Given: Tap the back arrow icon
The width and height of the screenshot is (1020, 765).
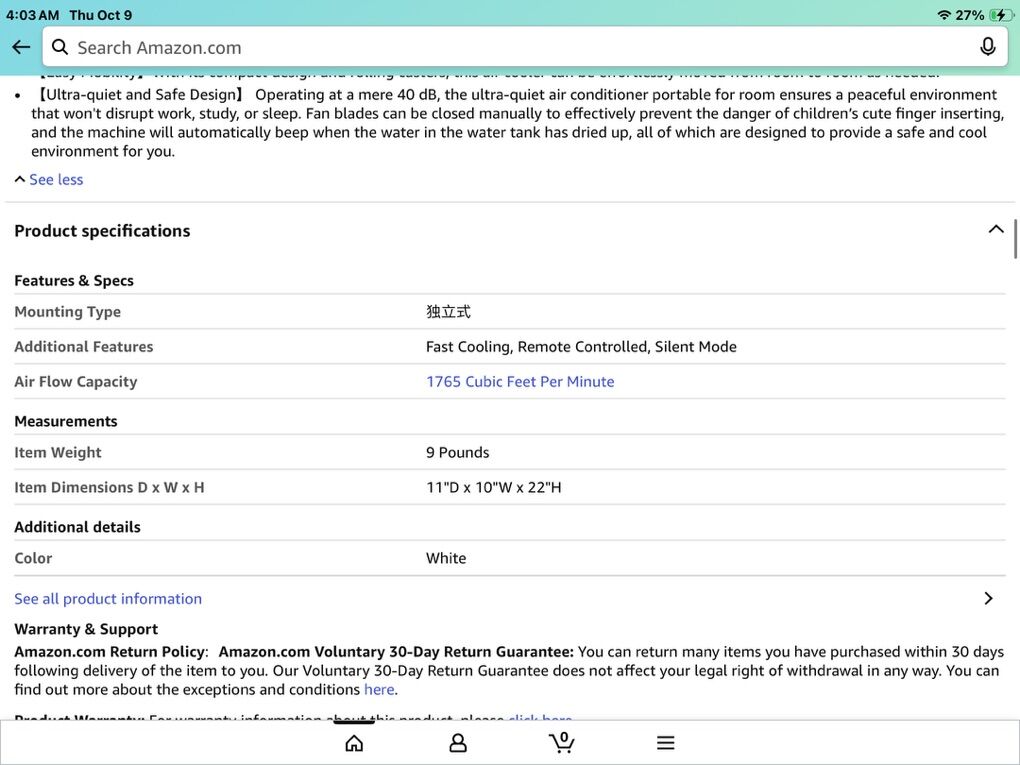Looking at the screenshot, I should (x=21, y=47).
